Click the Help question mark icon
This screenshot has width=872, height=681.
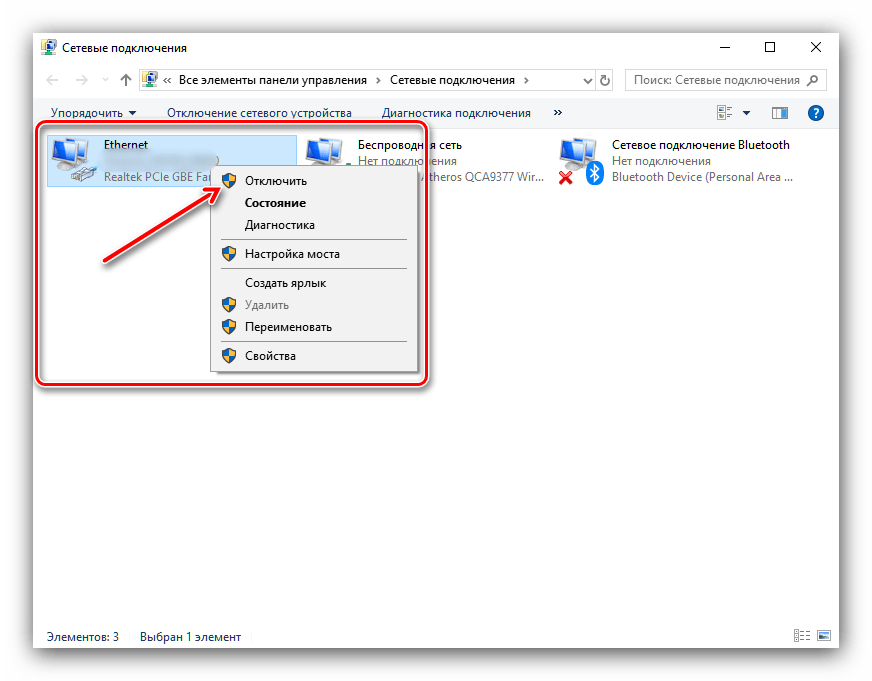815,113
